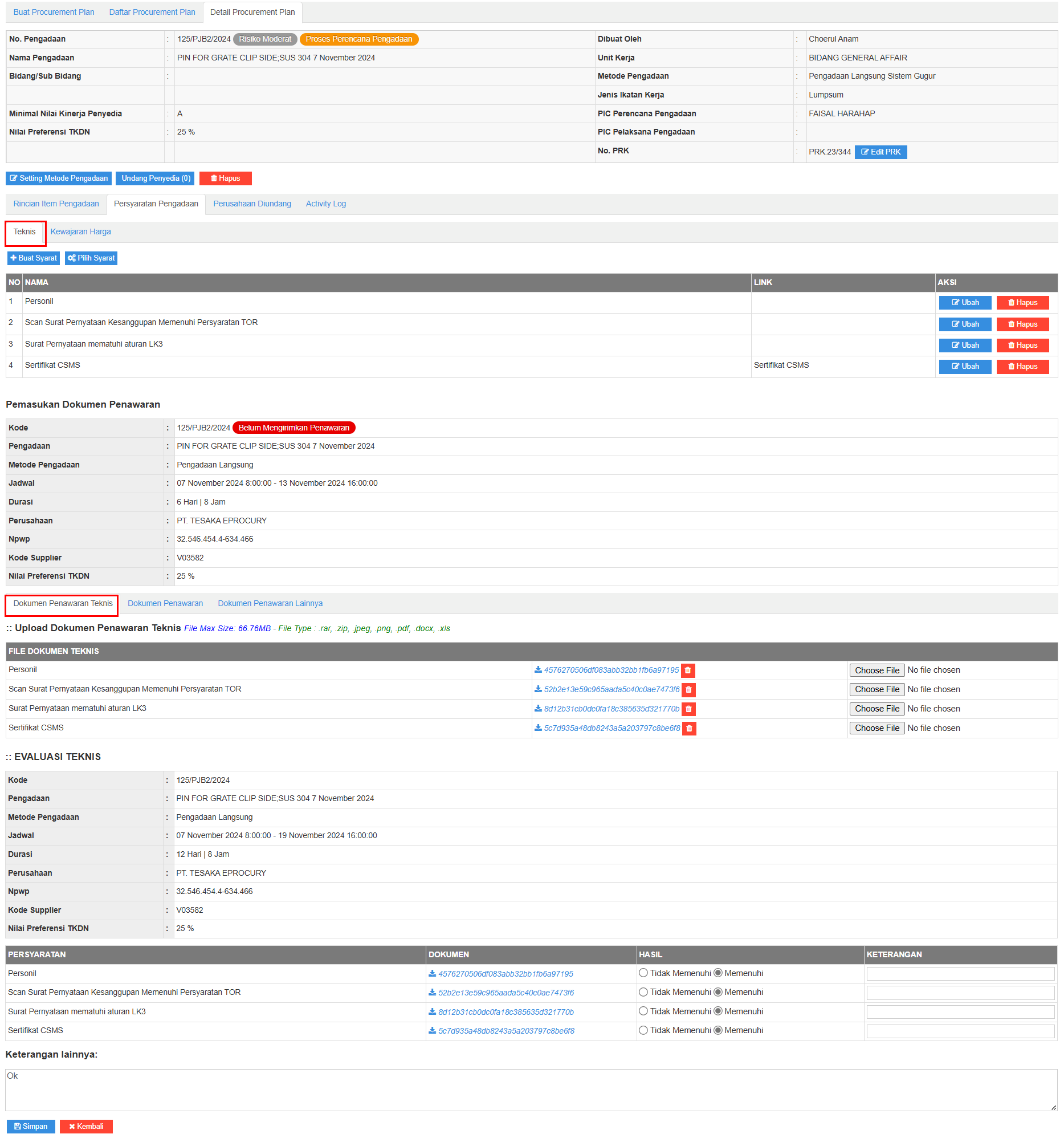Select Memenuhi for Sertifikat CSMS evaluation

coord(718,1030)
